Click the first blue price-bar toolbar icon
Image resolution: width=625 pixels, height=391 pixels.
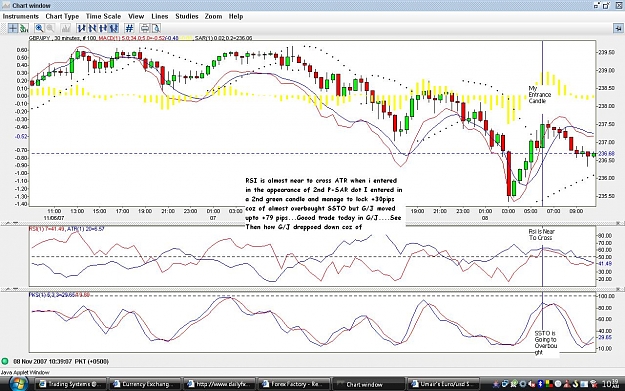pyautogui.click(x=81, y=28)
